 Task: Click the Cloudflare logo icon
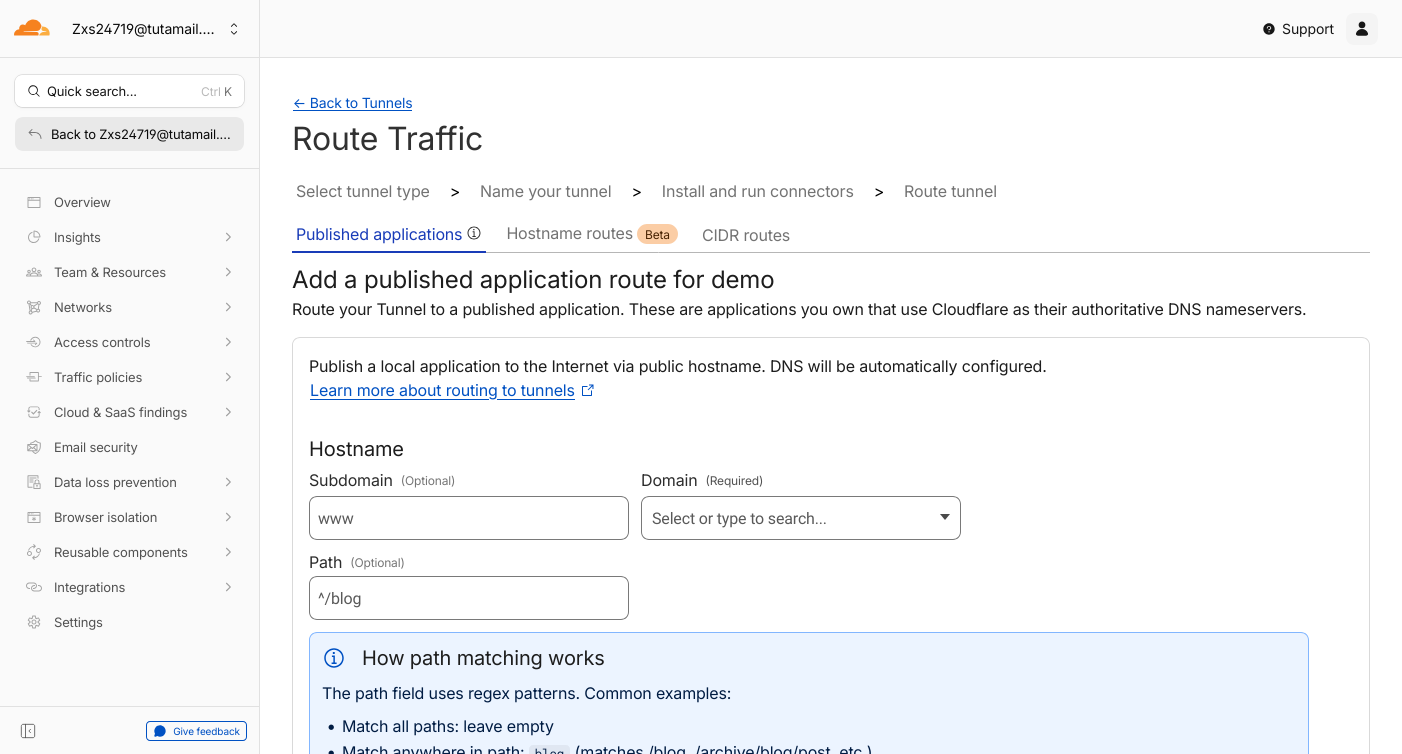click(32, 28)
